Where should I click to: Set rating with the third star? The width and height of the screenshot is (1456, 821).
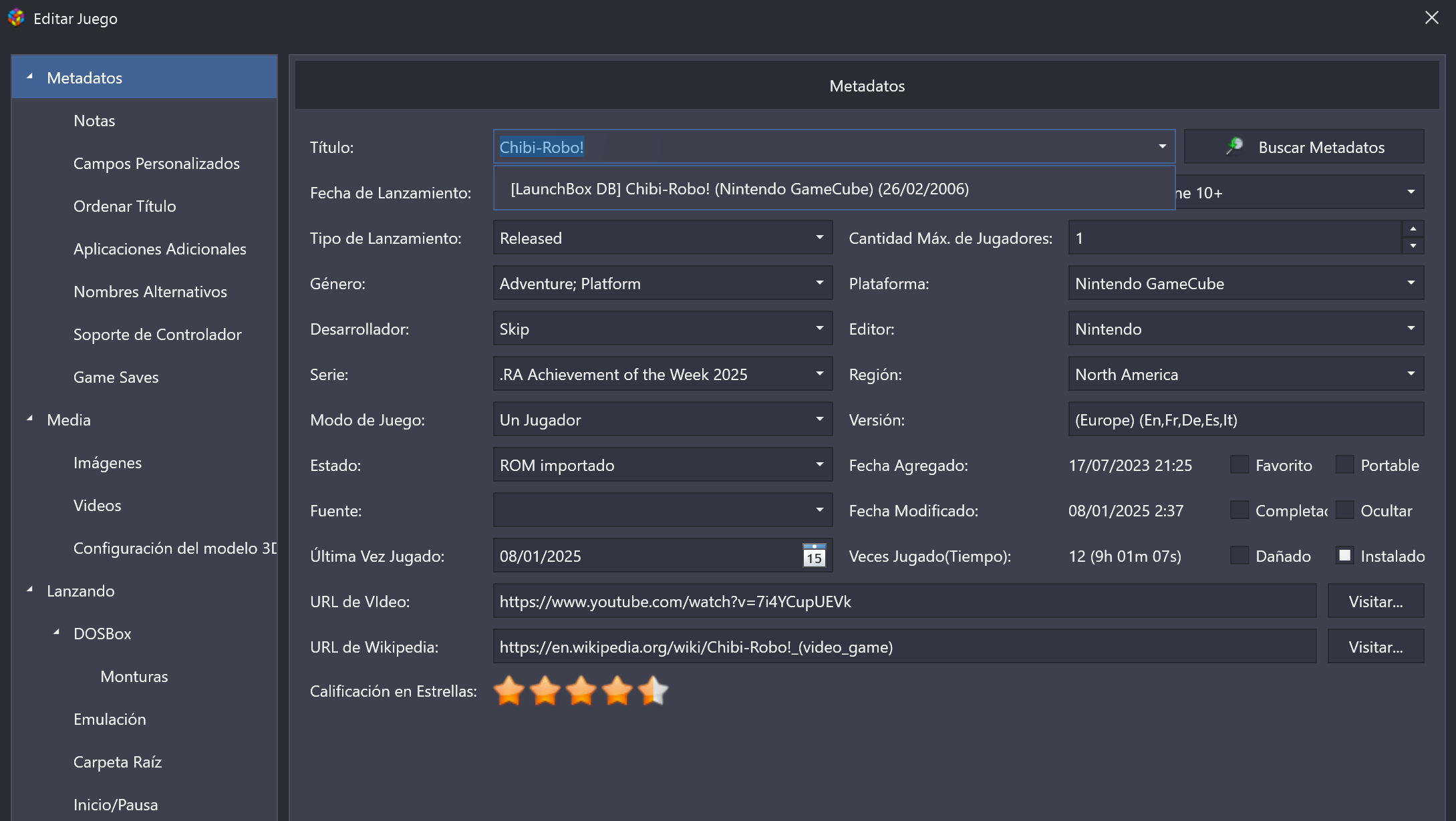tap(581, 691)
